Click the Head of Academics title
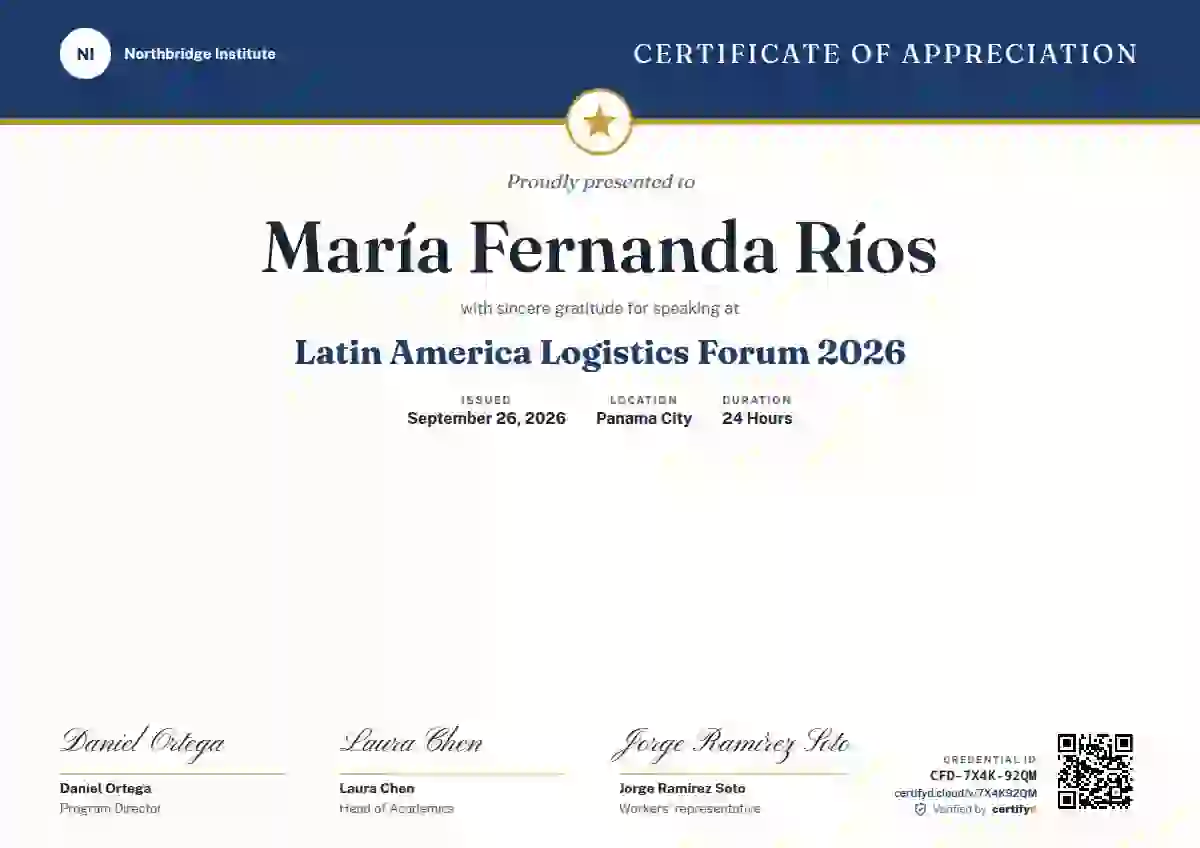The height and width of the screenshot is (848, 1200). pos(396,808)
